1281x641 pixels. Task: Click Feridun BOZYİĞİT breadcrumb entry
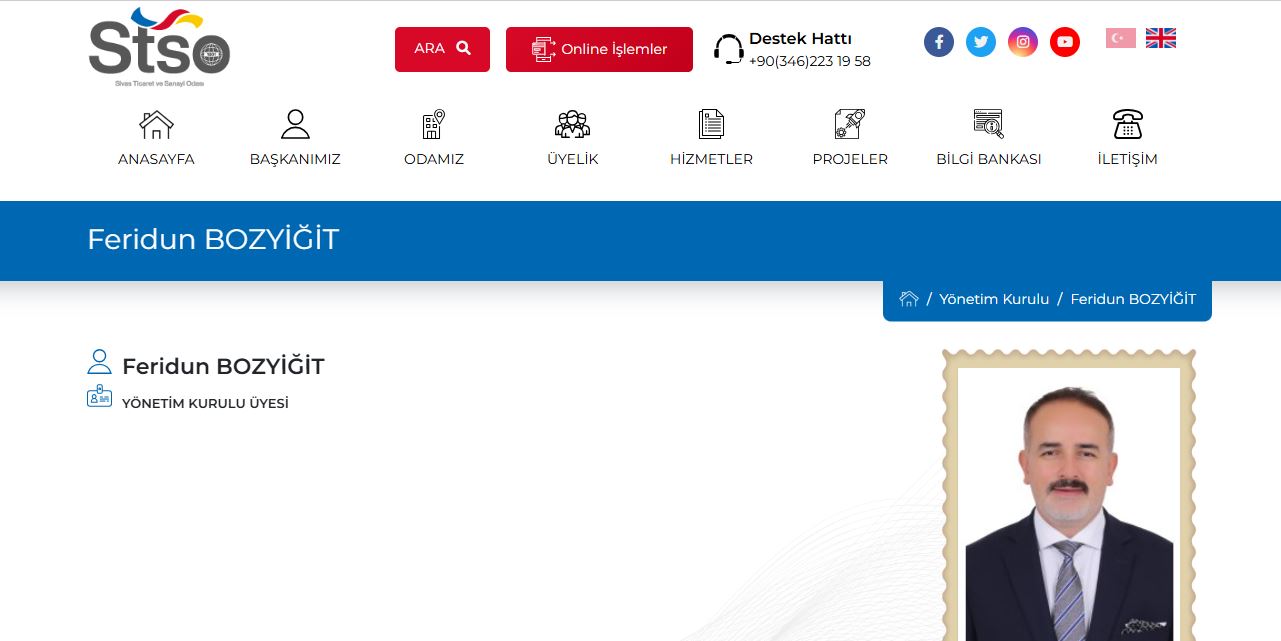point(1133,299)
